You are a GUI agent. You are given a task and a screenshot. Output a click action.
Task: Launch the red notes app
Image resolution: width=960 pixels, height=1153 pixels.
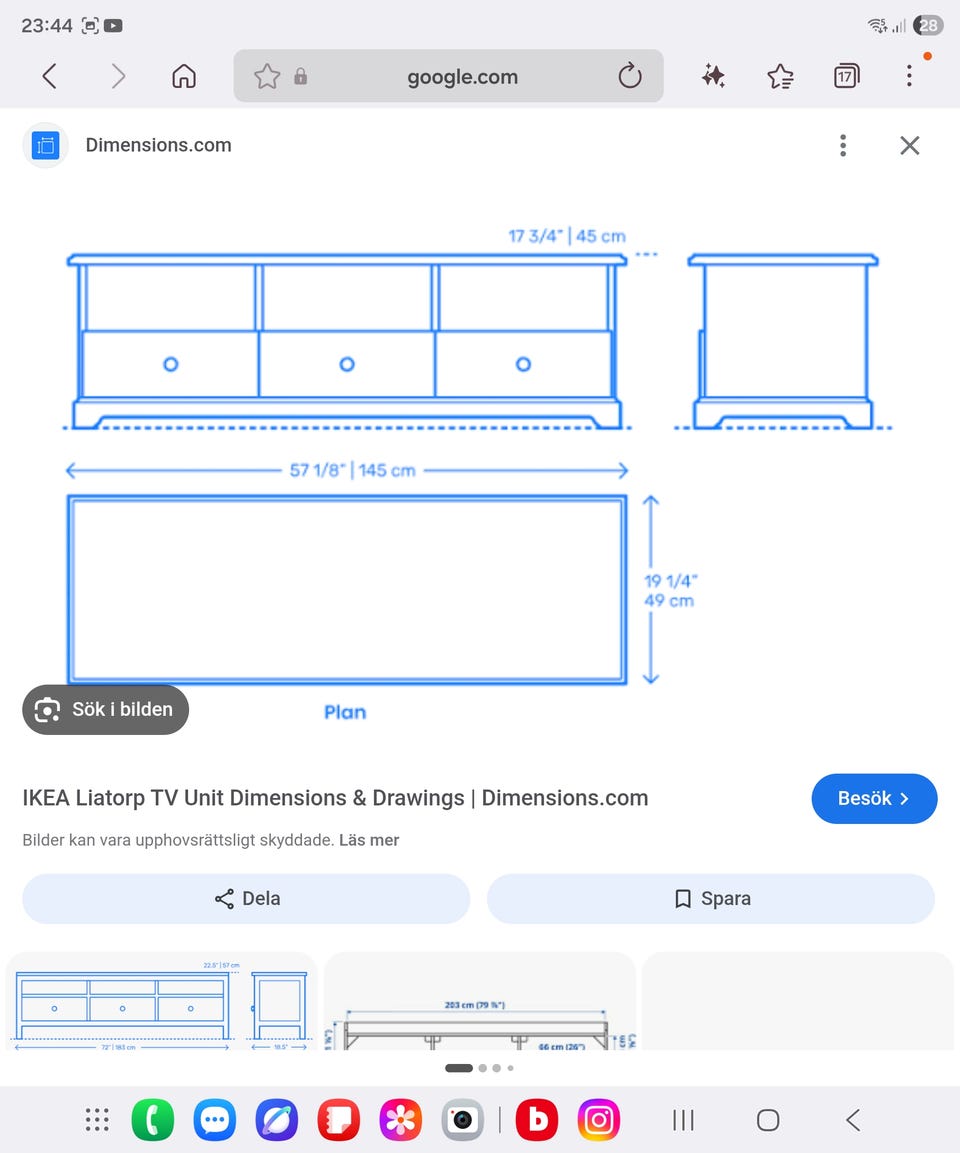click(338, 1120)
